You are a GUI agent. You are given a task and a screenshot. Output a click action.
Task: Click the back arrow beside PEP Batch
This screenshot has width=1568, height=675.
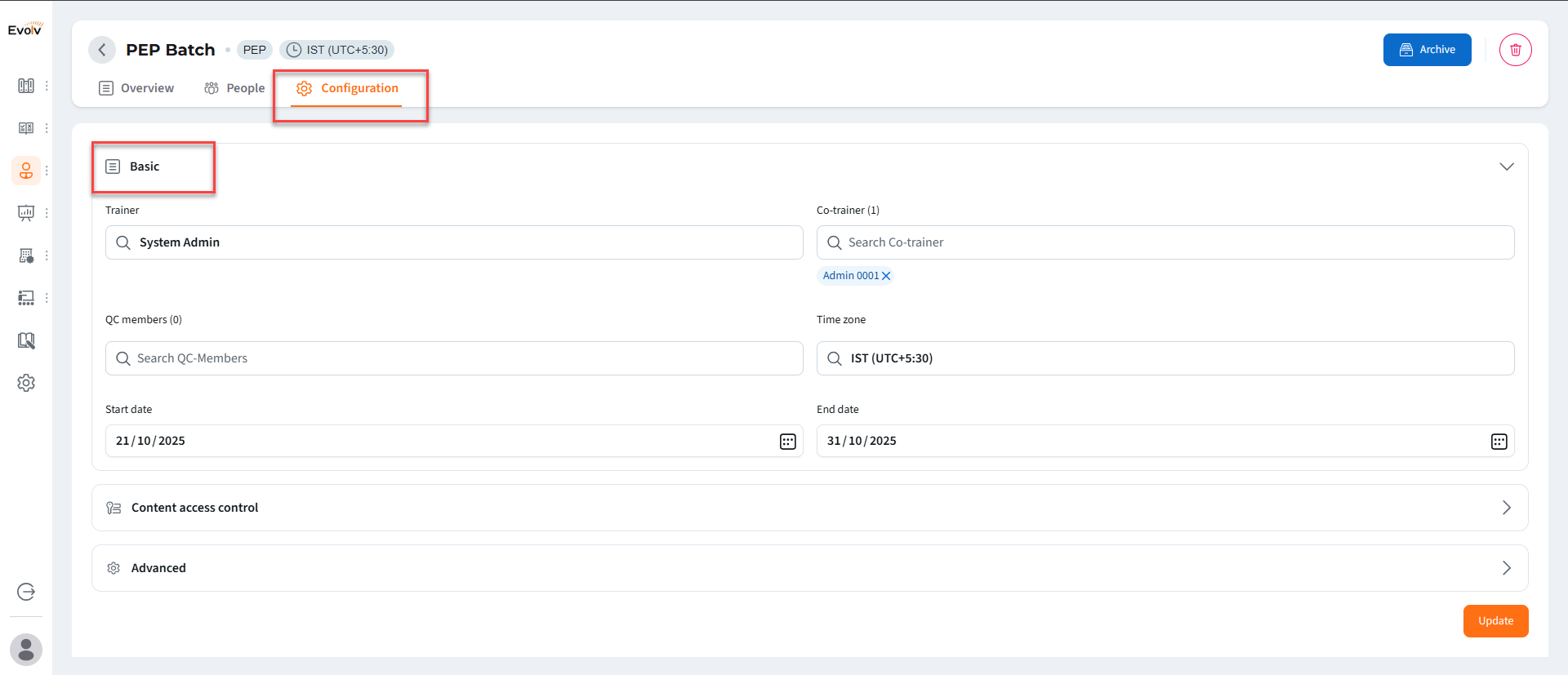(x=102, y=50)
